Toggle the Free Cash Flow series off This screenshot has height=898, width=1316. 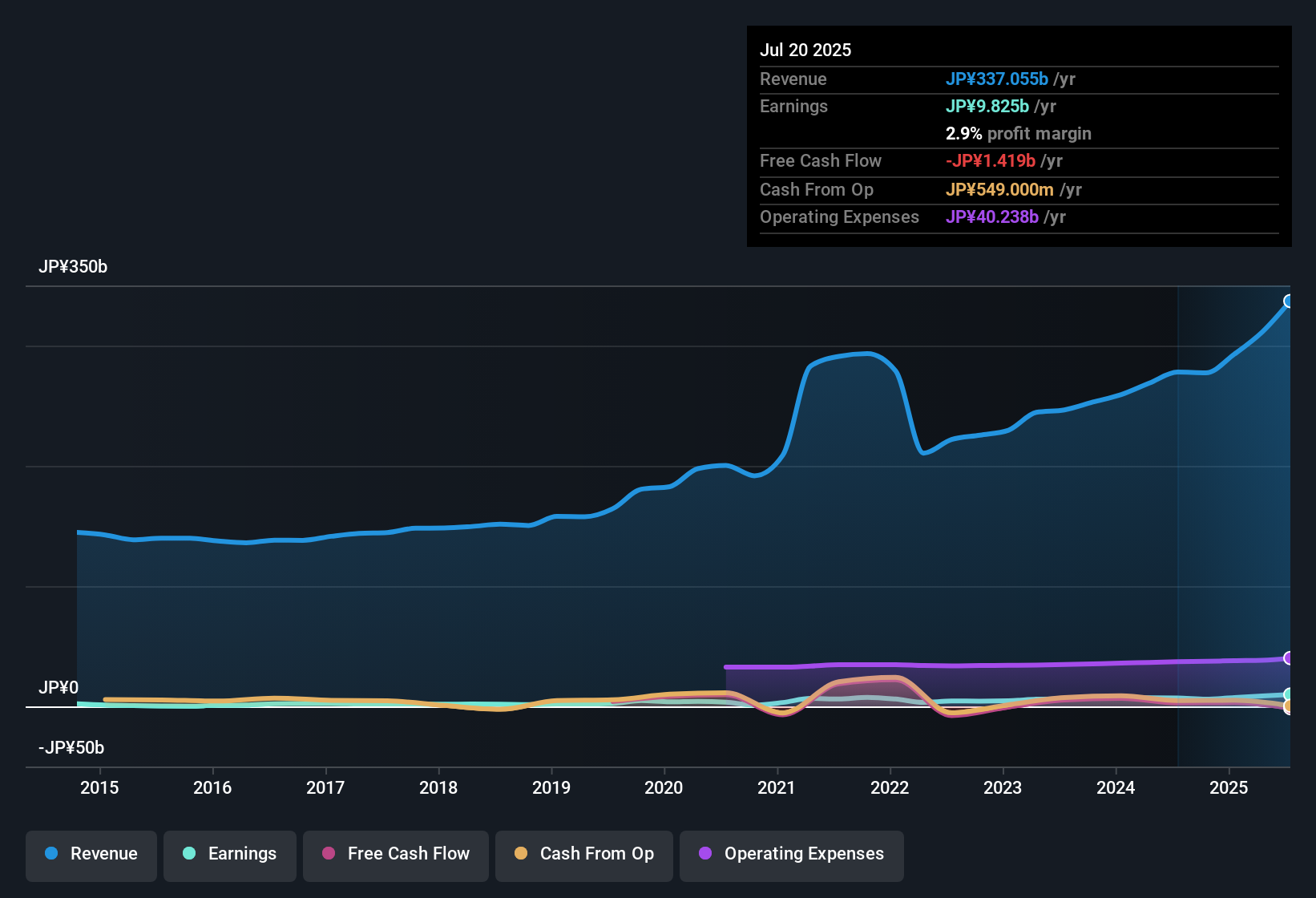coord(395,854)
